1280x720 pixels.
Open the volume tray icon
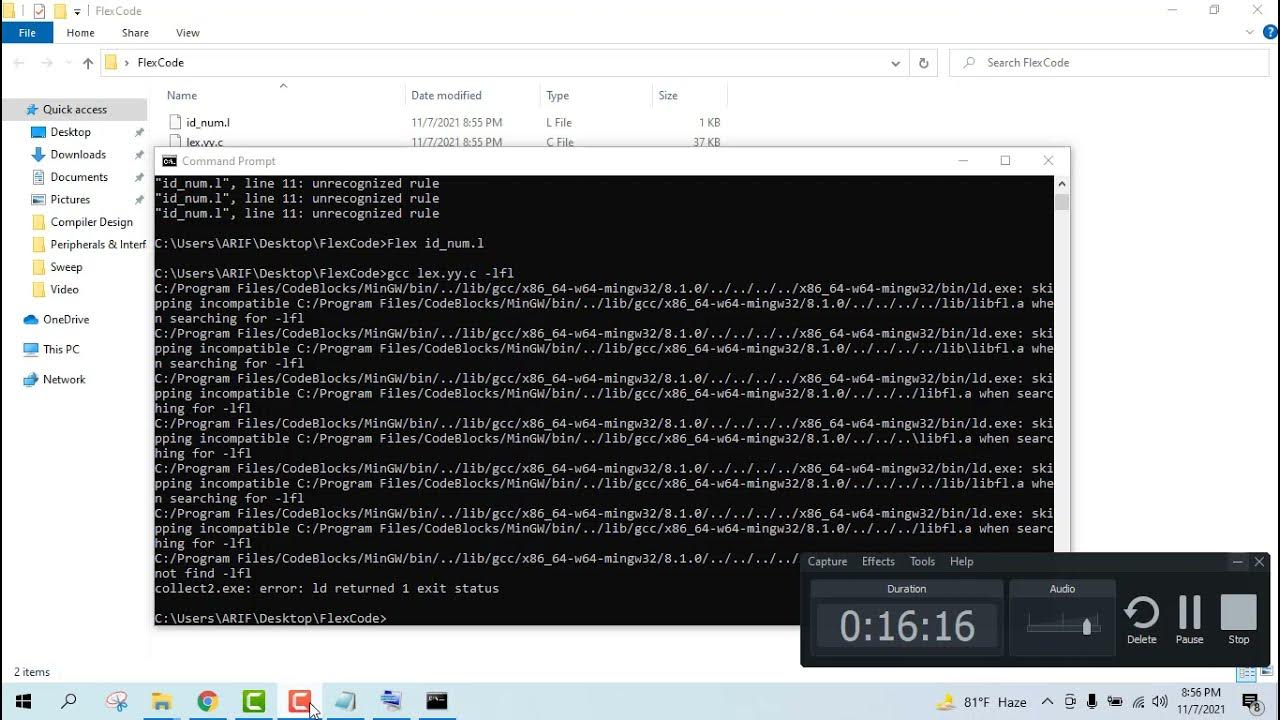click(x=1160, y=702)
